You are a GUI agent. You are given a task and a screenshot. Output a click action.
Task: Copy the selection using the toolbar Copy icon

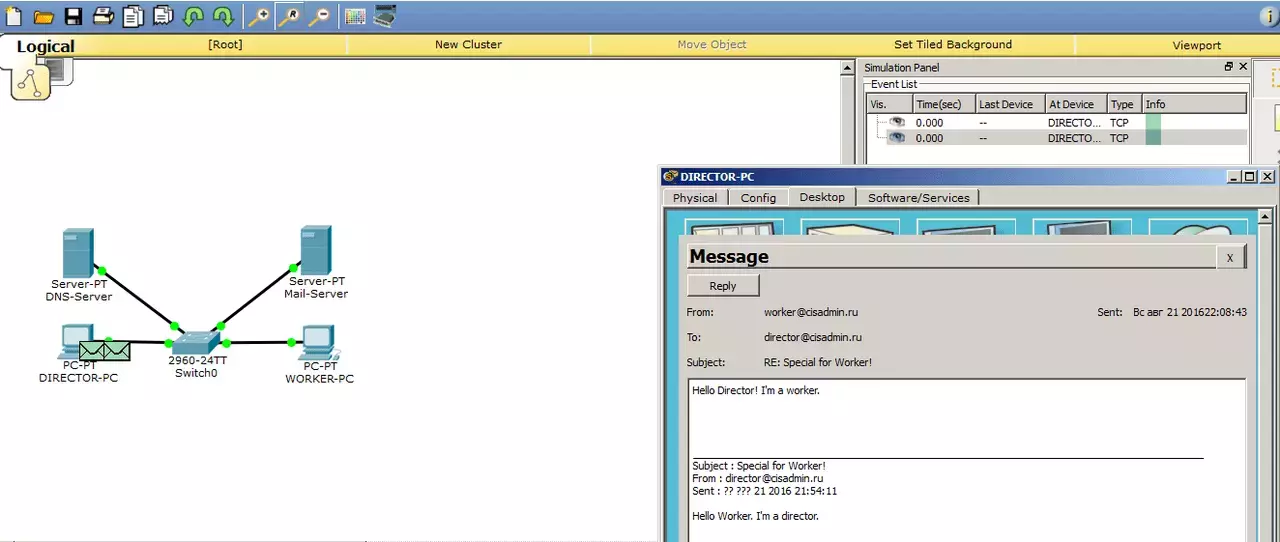133,16
